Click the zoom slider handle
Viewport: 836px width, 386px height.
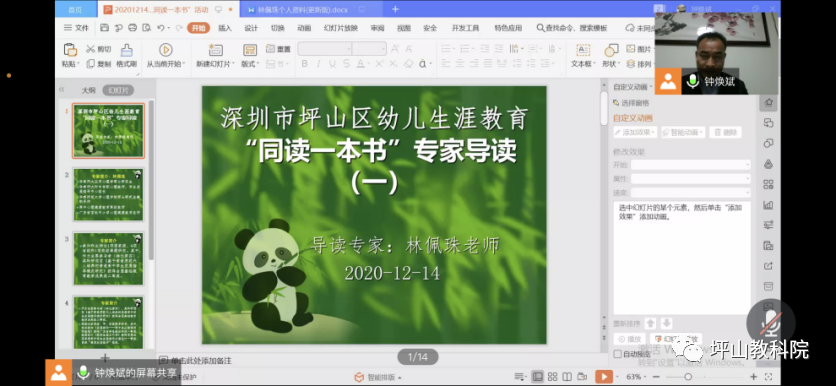tap(687, 376)
